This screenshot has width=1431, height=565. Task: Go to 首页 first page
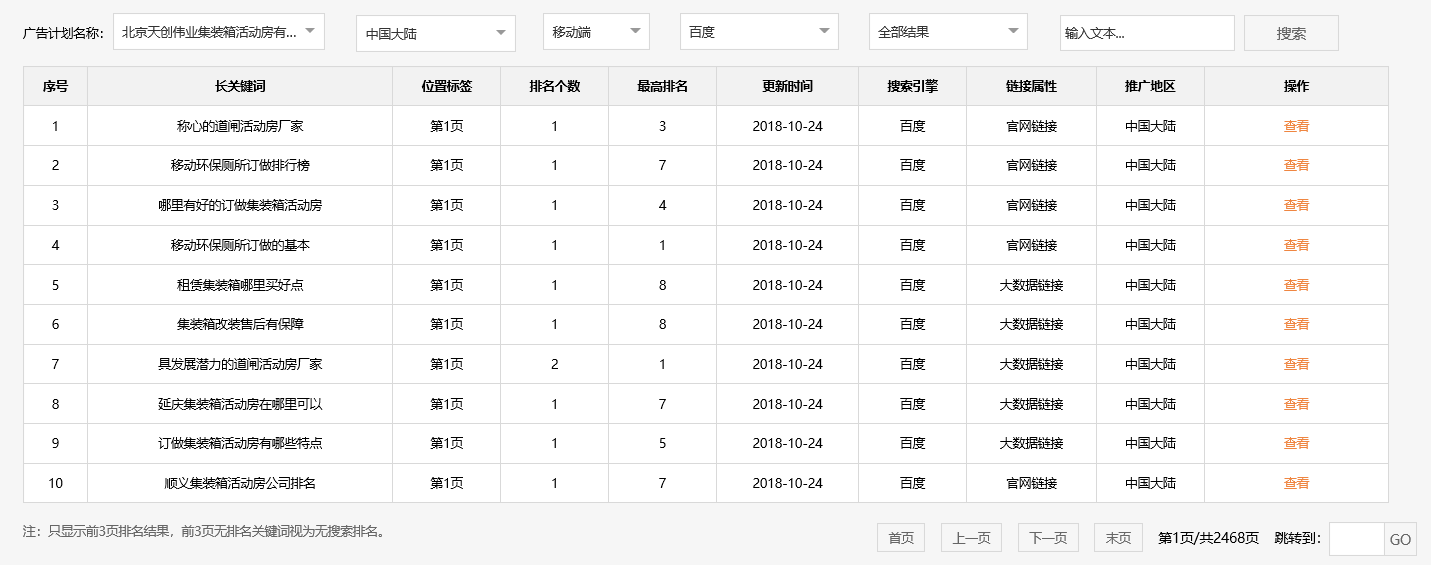(x=901, y=538)
